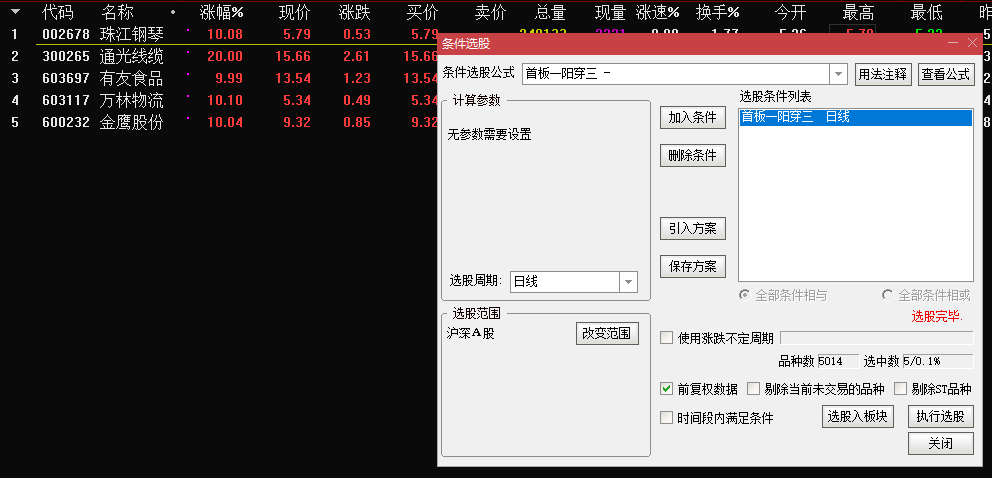992x478 pixels.
Task: Click the formula field showing 首板一阳穿三
Action: coord(676,74)
